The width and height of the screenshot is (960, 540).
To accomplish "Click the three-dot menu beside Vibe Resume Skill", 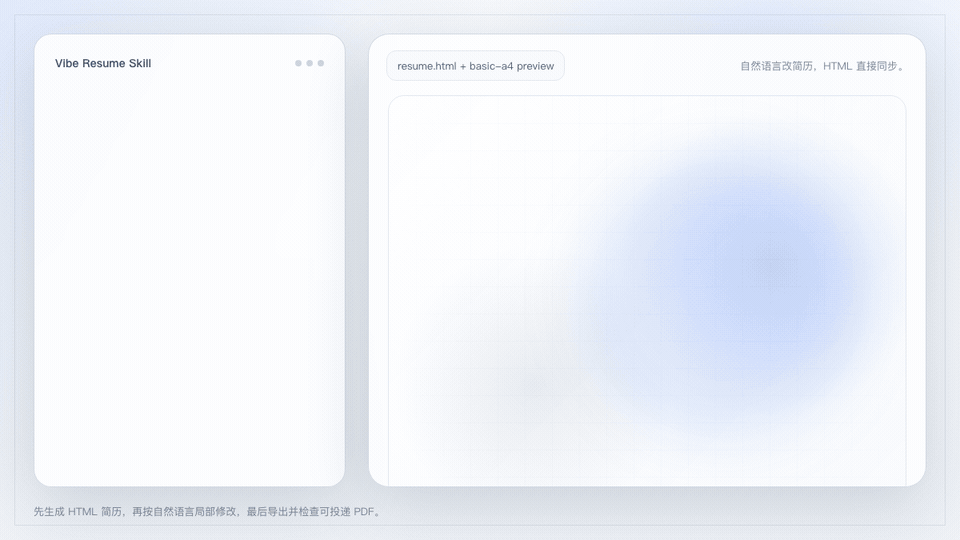I will (x=309, y=63).
